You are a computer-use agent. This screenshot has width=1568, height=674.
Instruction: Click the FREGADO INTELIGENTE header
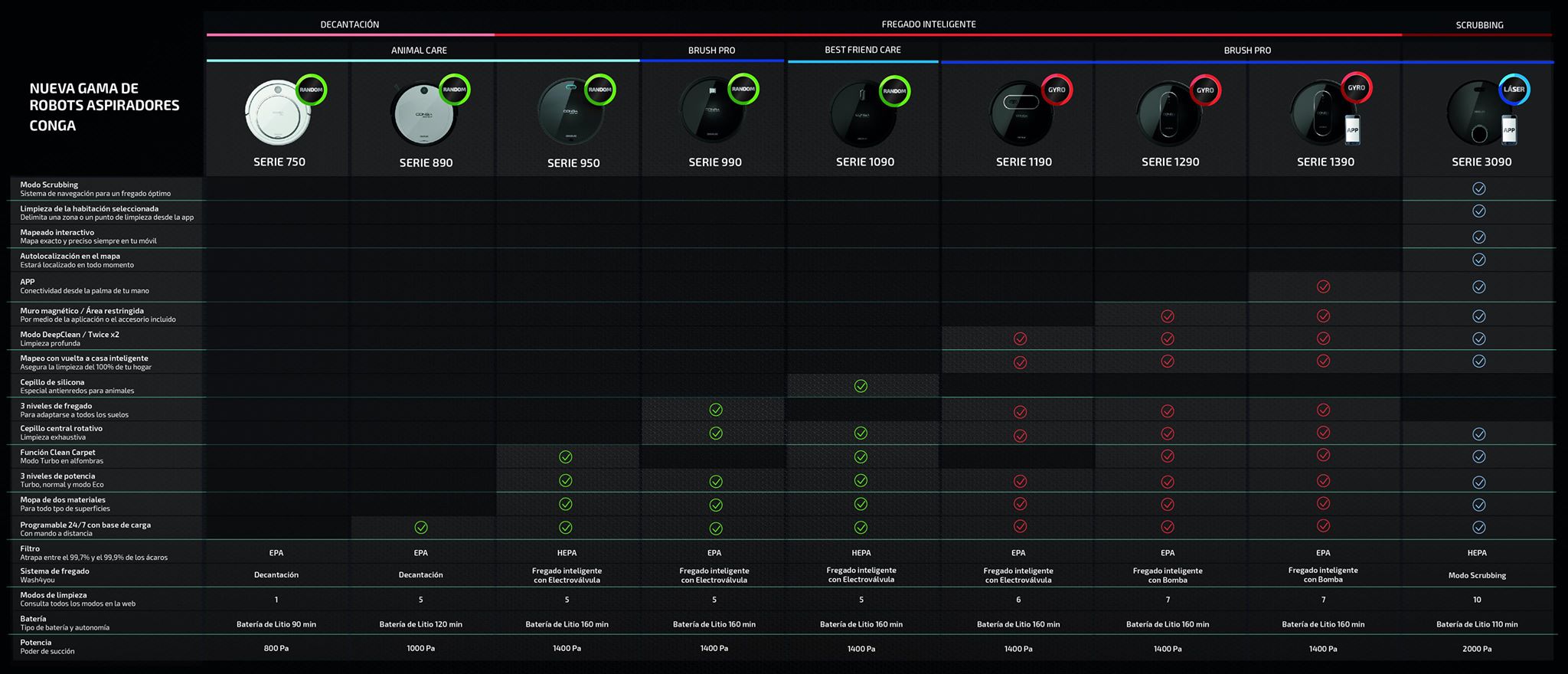(929, 25)
